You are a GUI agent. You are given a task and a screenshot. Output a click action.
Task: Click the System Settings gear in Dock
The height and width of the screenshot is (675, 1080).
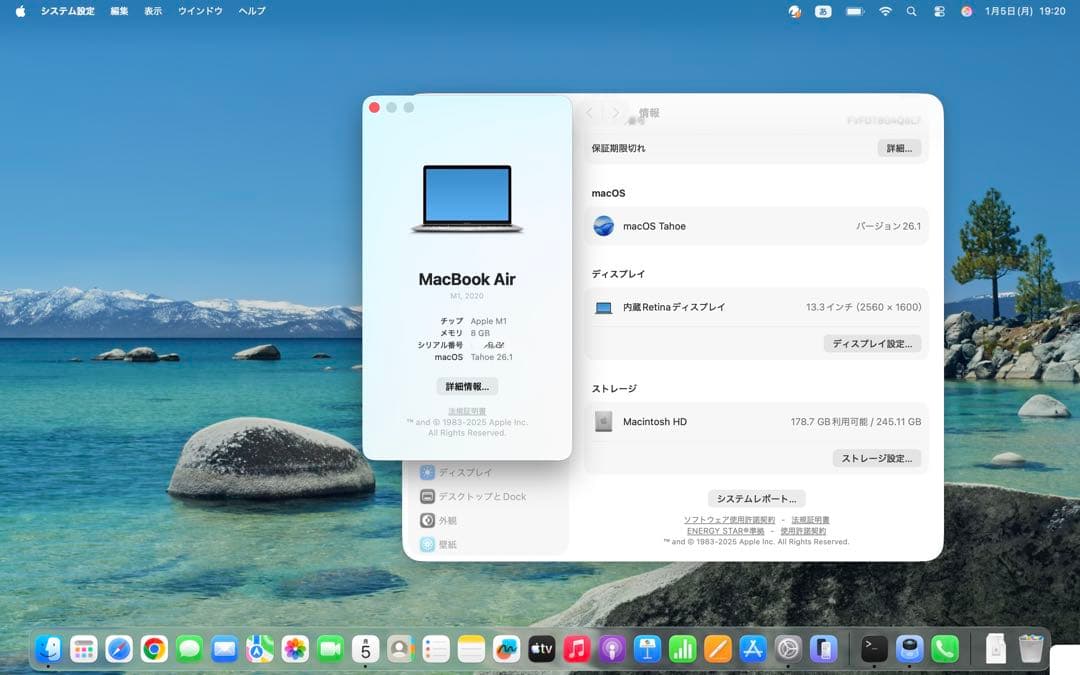tap(788, 649)
